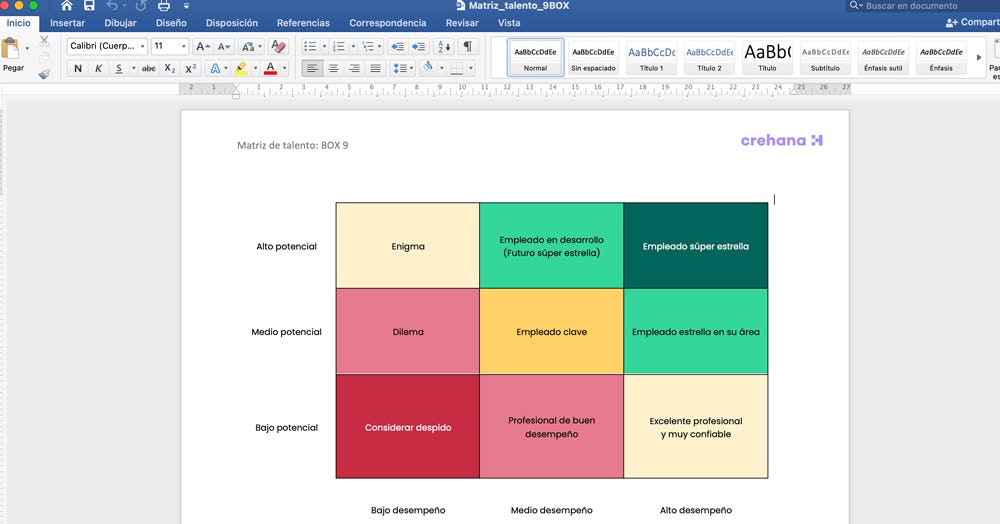Expand underline style options arrow
Viewport: 1000px width, 524px height.
133,68
